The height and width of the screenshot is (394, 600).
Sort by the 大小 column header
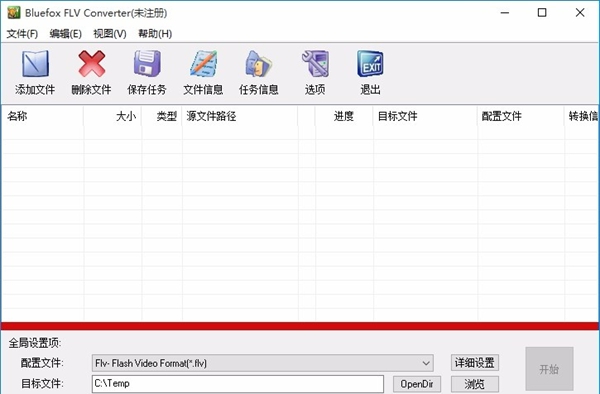pos(112,116)
